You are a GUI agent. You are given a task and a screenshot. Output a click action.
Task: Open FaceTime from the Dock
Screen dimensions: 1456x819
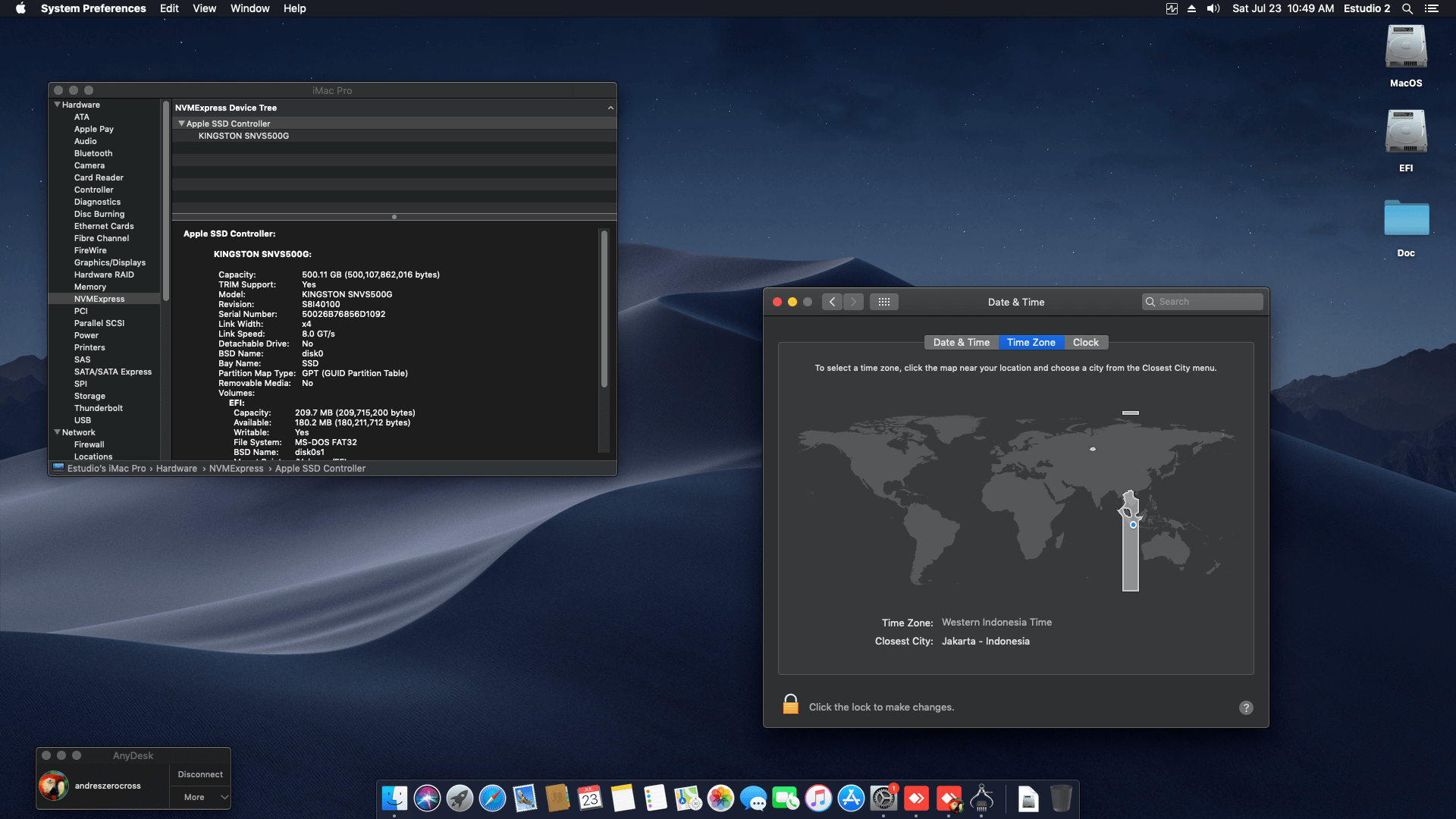[x=786, y=798]
